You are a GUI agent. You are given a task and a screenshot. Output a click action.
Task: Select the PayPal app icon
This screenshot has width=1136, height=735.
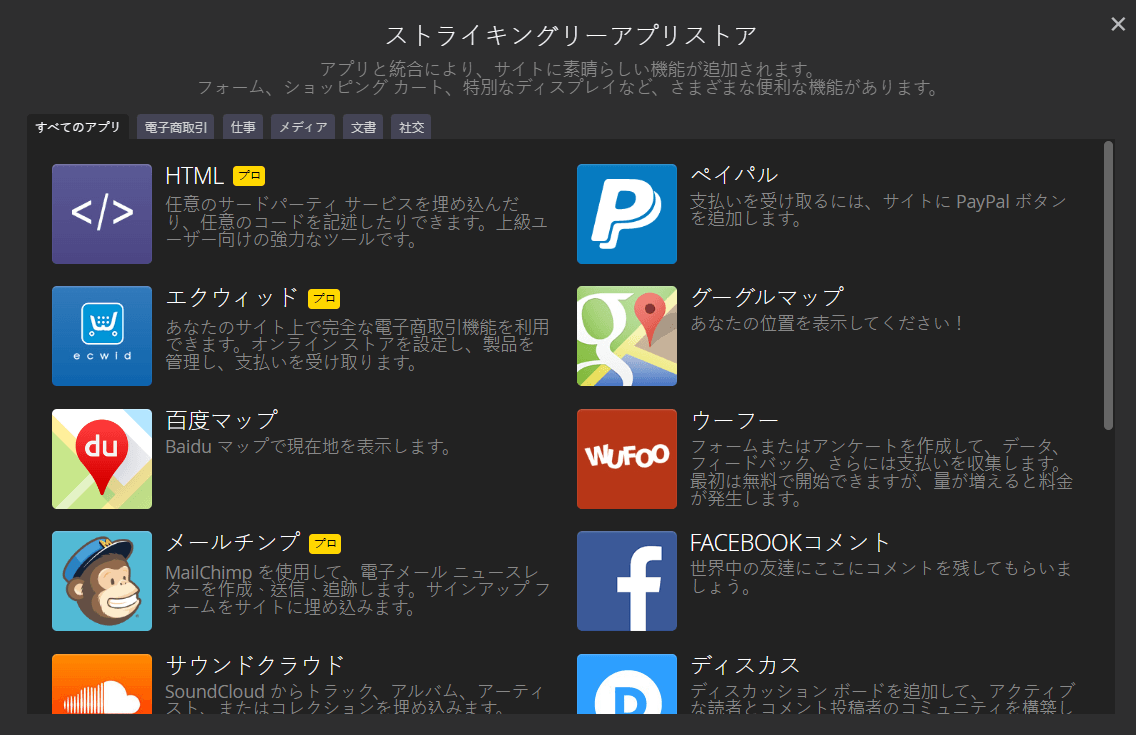pos(627,214)
